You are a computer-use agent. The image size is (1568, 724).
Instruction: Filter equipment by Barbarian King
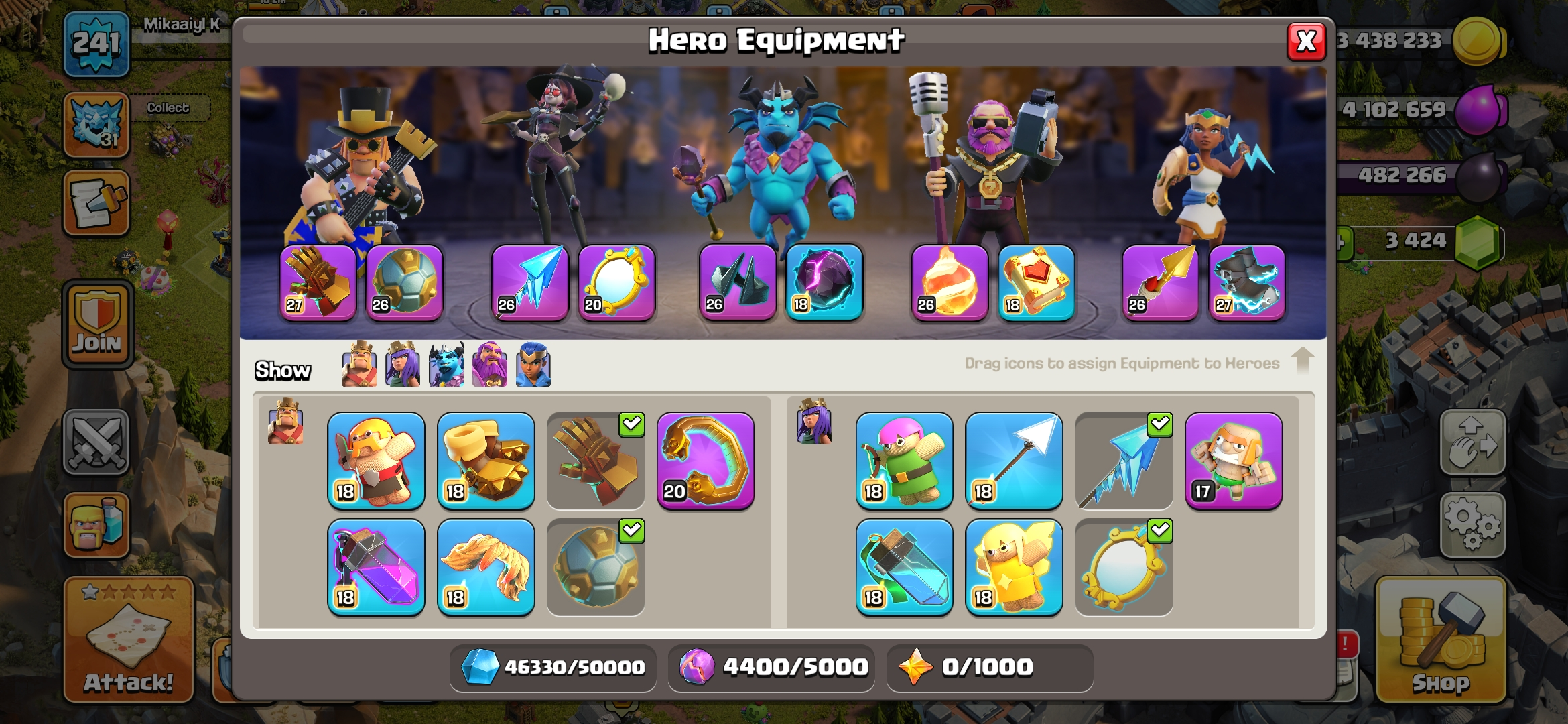pyautogui.click(x=359, y=364)
